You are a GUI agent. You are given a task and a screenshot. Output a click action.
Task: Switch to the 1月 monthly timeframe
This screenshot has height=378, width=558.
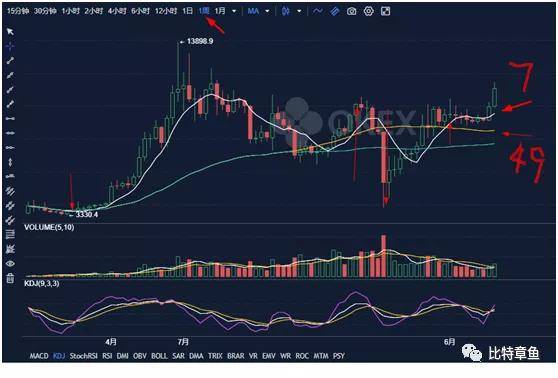pyautogui.click(x=220, y=11)
